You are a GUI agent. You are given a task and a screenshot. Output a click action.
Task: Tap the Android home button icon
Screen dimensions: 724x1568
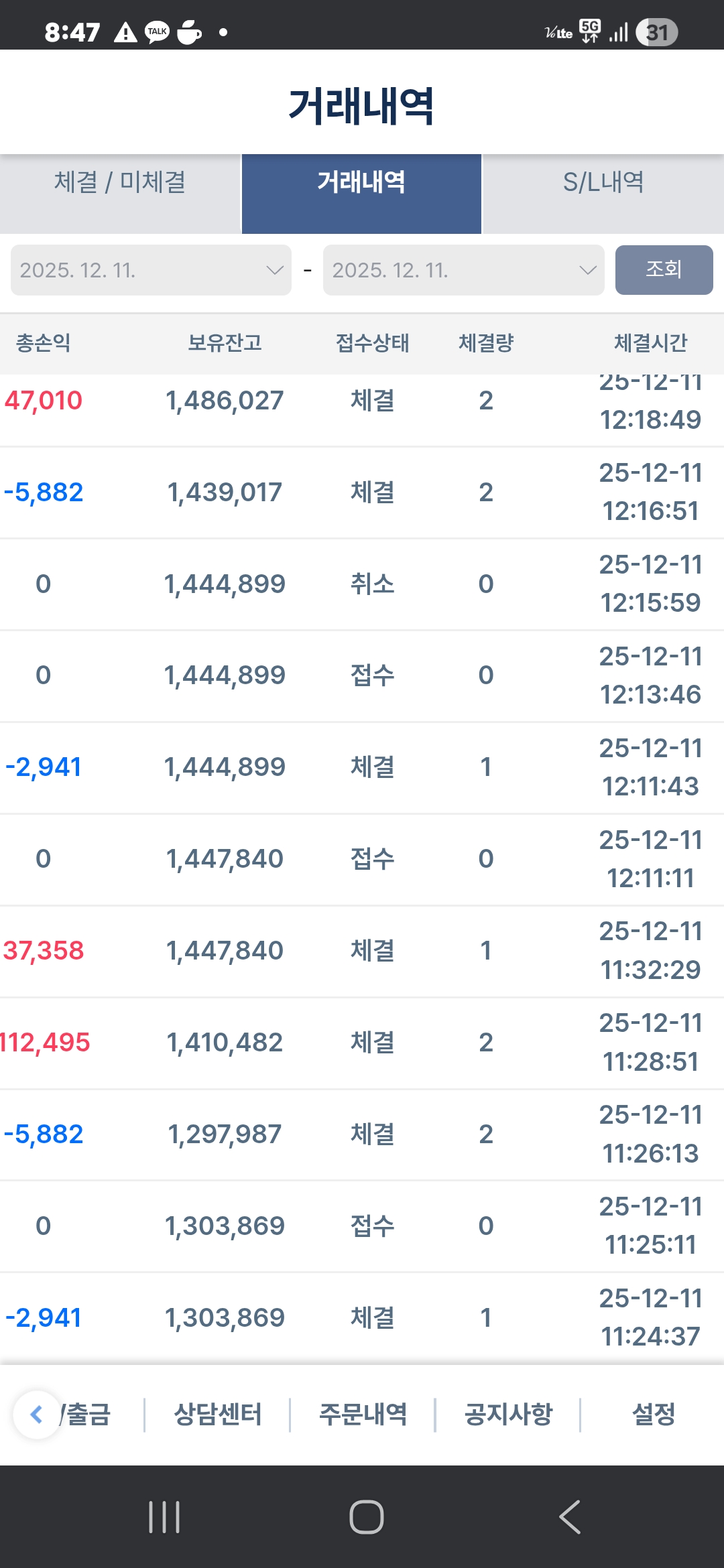(367, 1517)
